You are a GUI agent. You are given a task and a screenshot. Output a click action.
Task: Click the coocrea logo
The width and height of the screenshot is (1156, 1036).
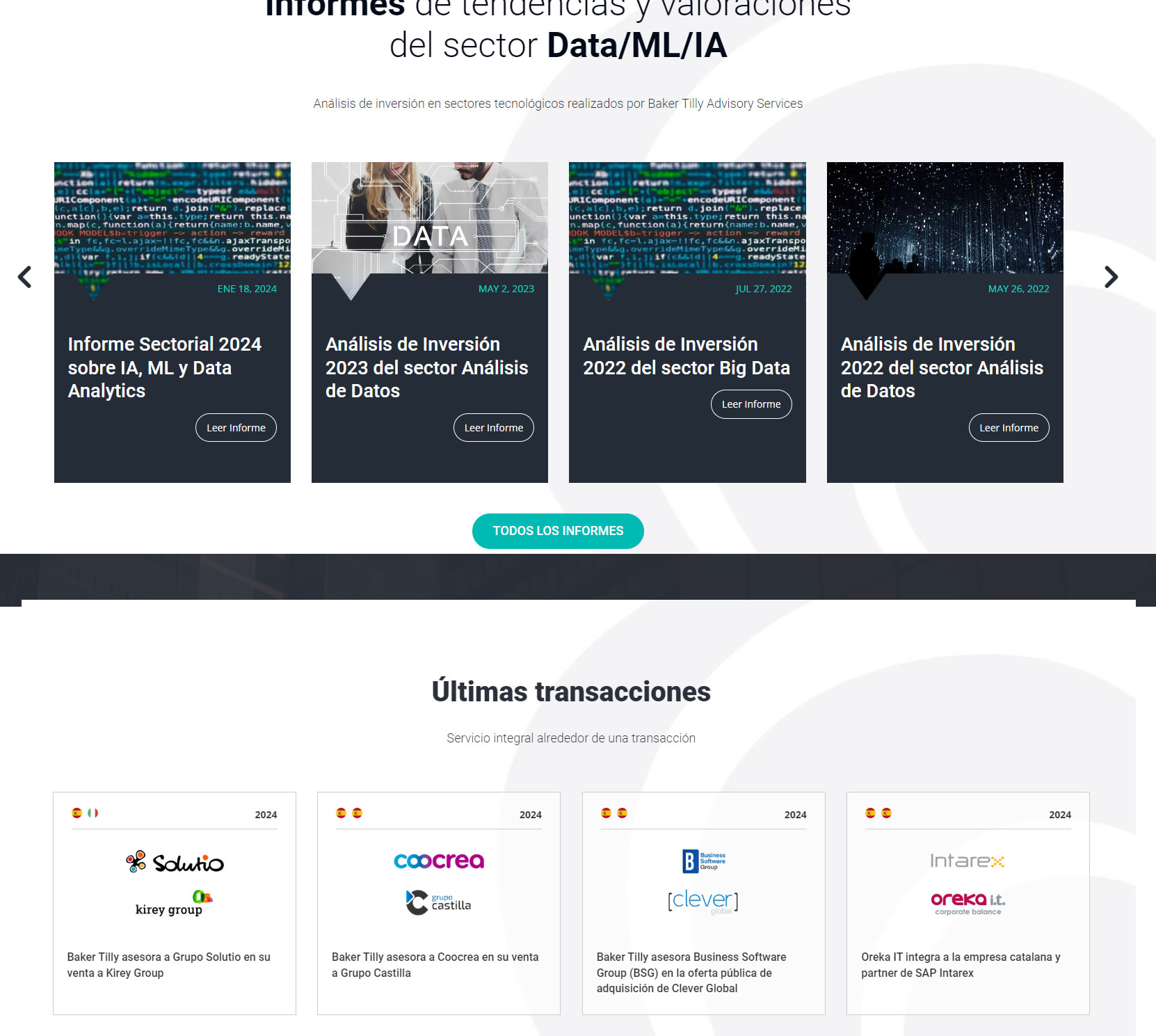point(439,861)
